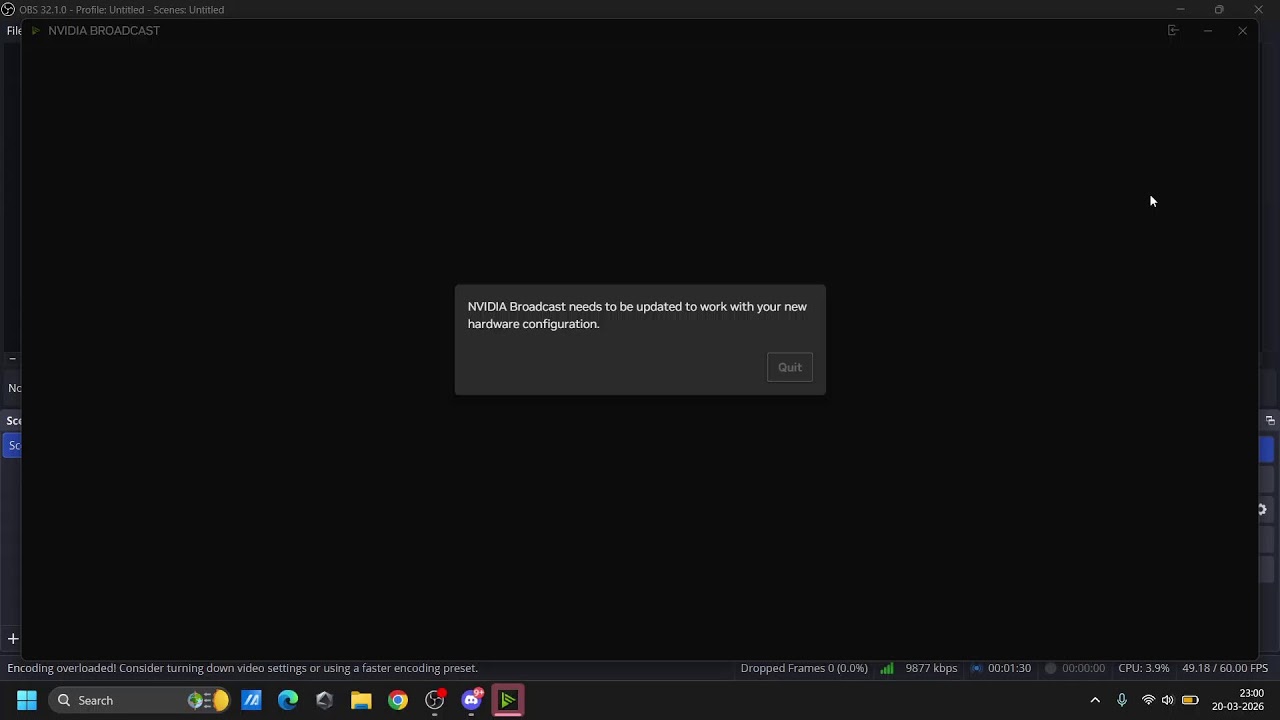Click the add scene plus icon
Viewport: 1280px width, 720px height.
pyautogui.click(x=13, y=639)
